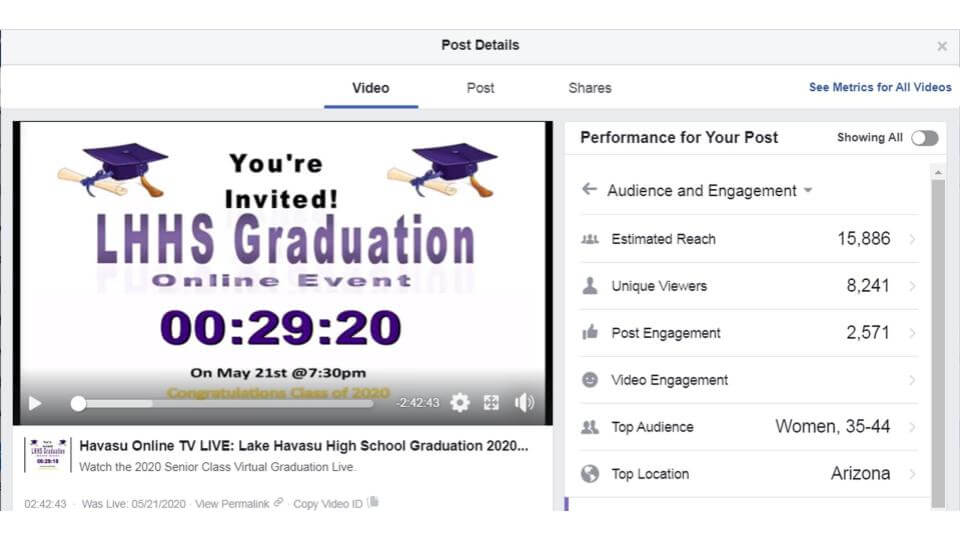Expand Top Audience details chevron

(x=912, y=427)
